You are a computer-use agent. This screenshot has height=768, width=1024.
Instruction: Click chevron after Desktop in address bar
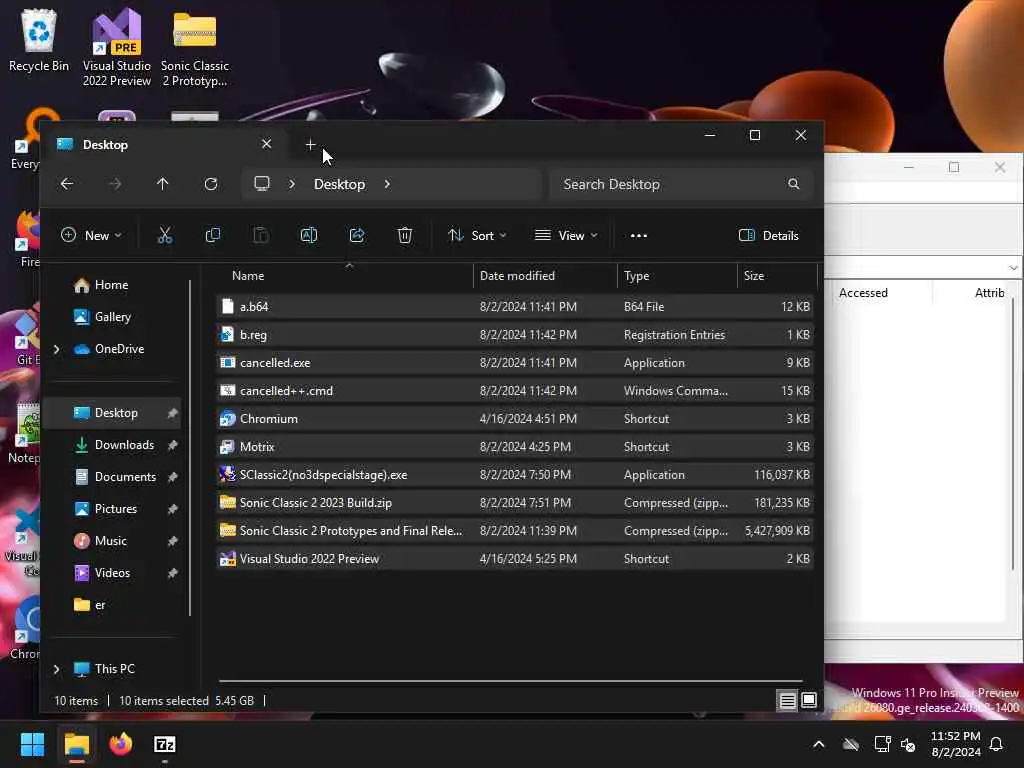[387, 184]
